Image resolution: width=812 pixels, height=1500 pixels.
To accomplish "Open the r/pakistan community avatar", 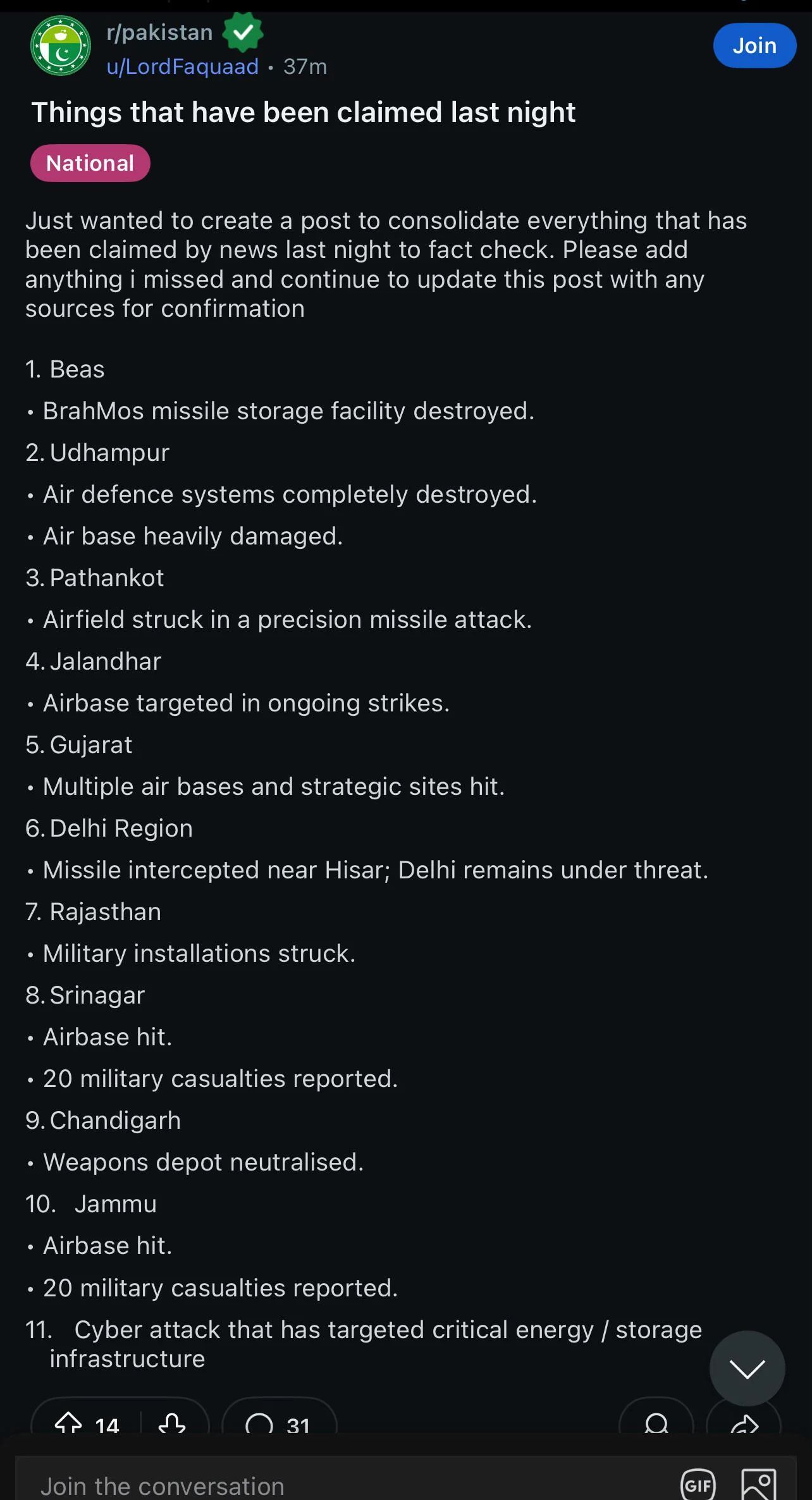I will [61, 46].
